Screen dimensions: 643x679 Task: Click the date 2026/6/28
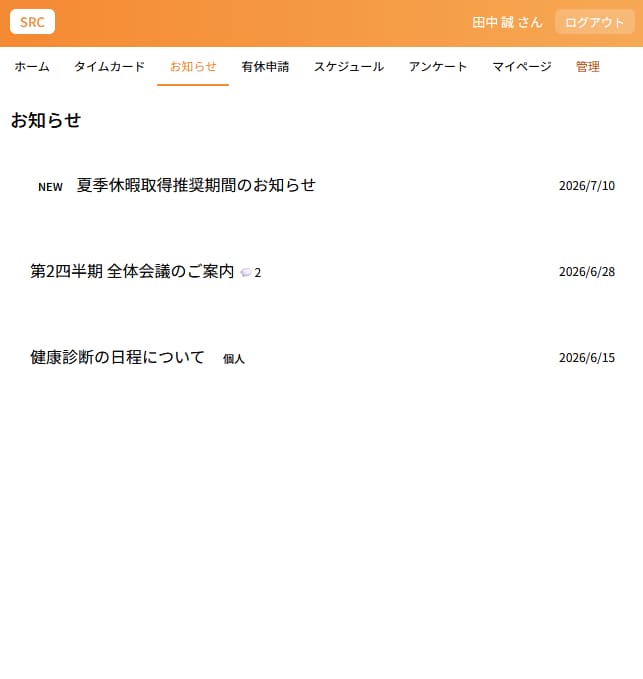pyautogui.click(x=587, y=272)
